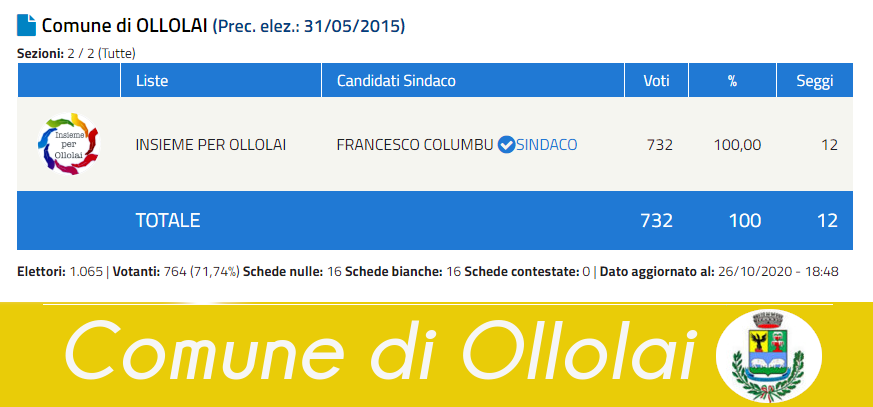
Task: Click the Ollolai municipal coat of arms
Action: [768, 356]
